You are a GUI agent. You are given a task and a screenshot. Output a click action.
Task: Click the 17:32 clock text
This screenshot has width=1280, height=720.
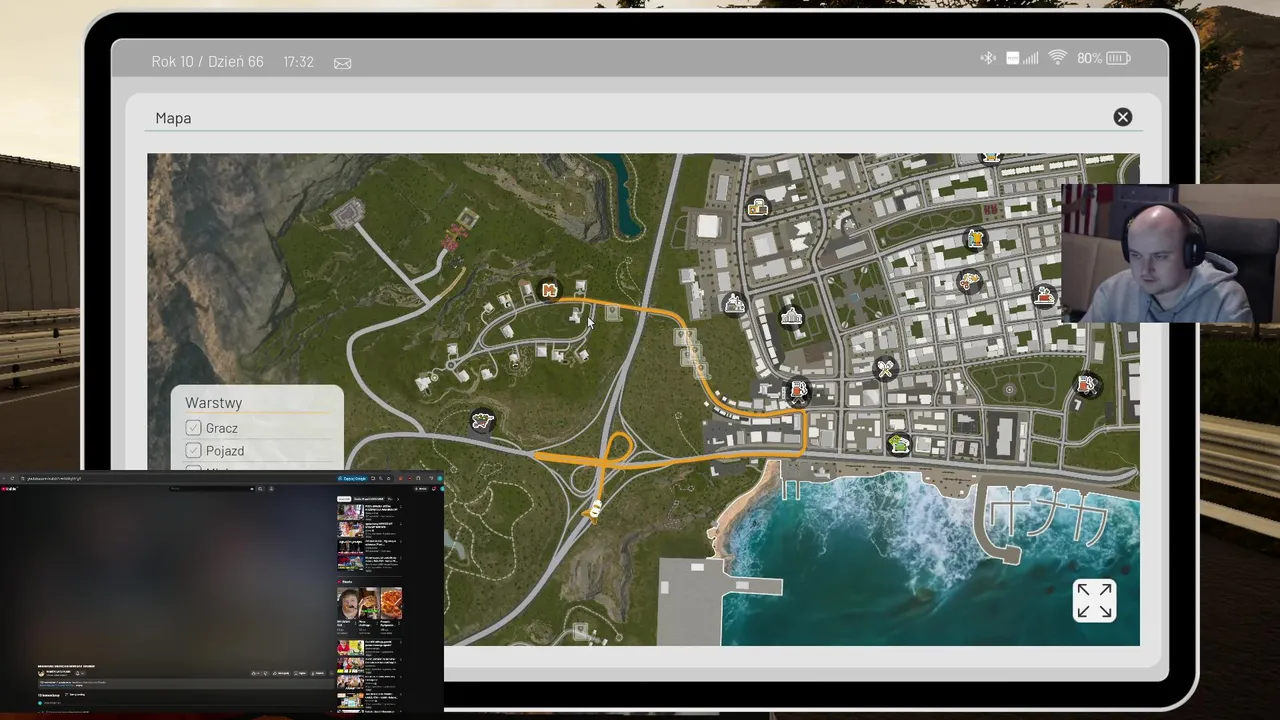tap(298, 62)
